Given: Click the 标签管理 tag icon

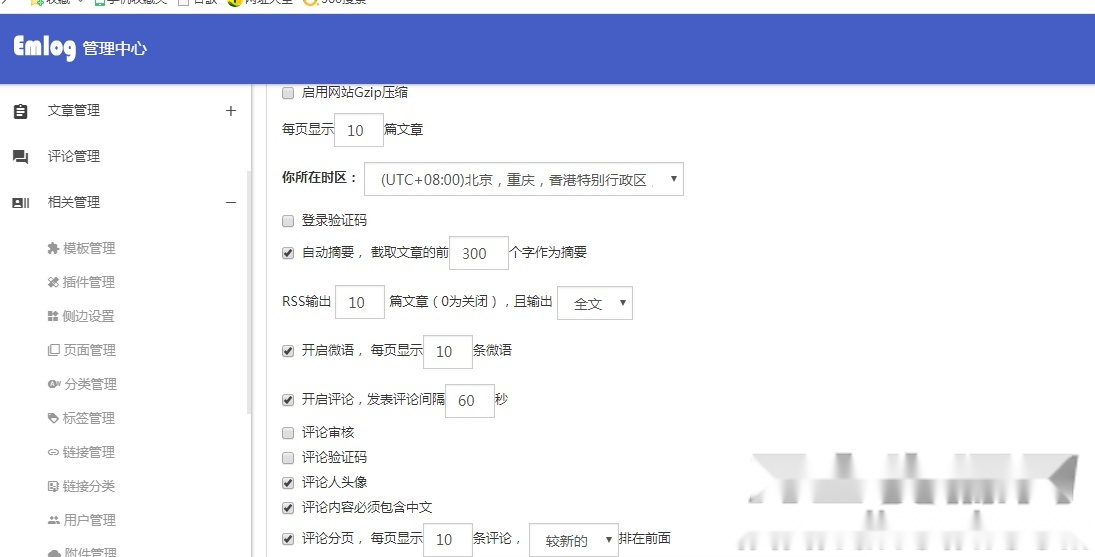Looking at the screenshot, I should click(x=53, y=419).
